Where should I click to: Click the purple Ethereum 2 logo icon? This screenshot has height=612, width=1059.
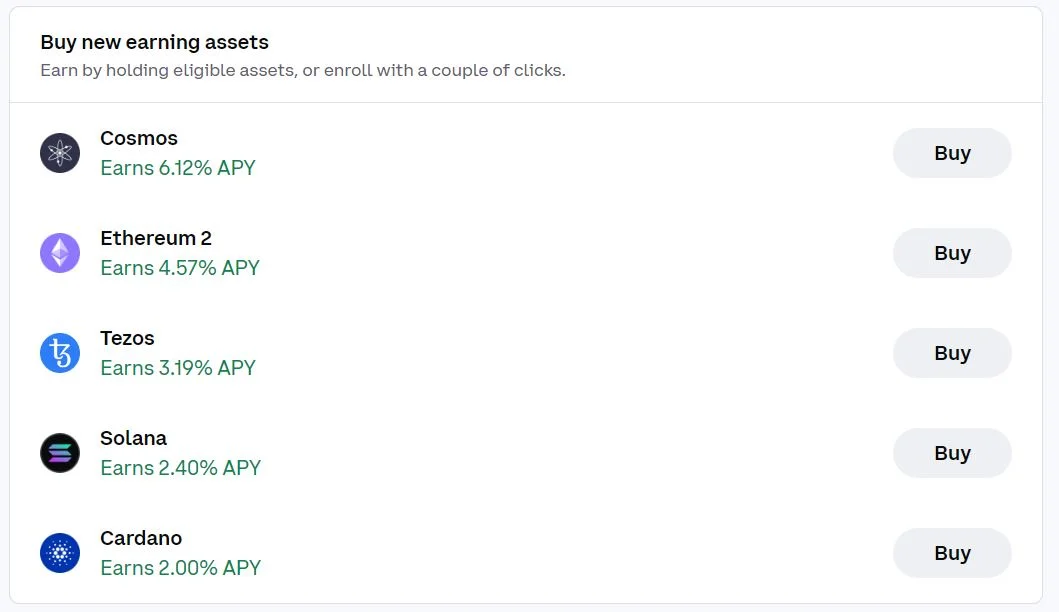[60, 253]
